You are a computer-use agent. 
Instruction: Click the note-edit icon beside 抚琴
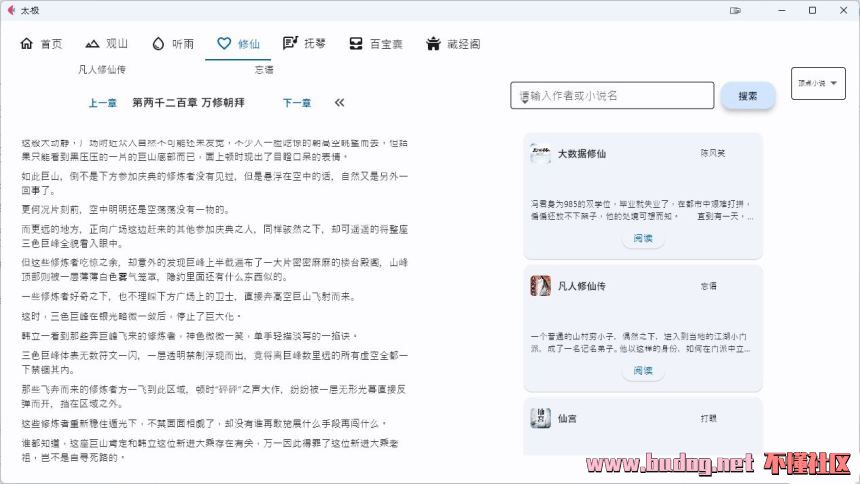click(290, 43)
